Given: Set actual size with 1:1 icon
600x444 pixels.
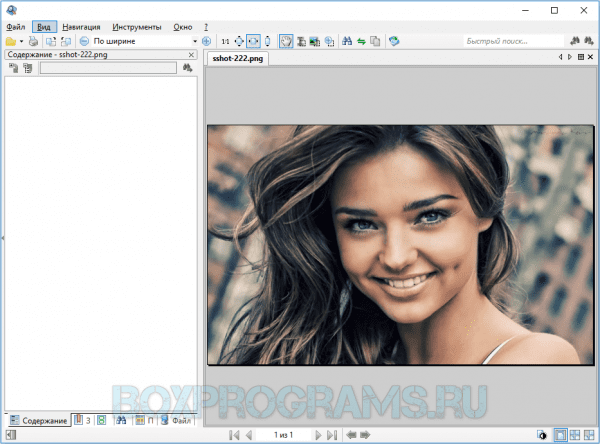Looking at the screenshot, I should [225, 41].
